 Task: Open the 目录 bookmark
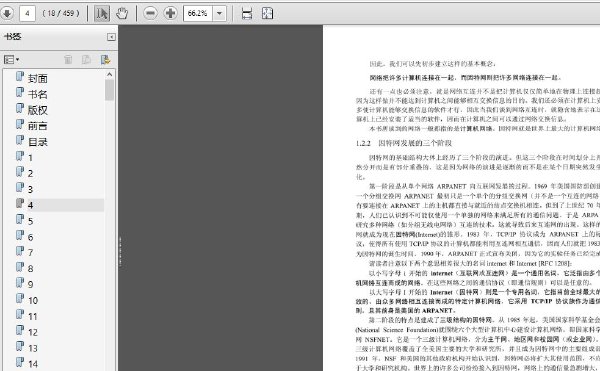(x=38, y=142)
